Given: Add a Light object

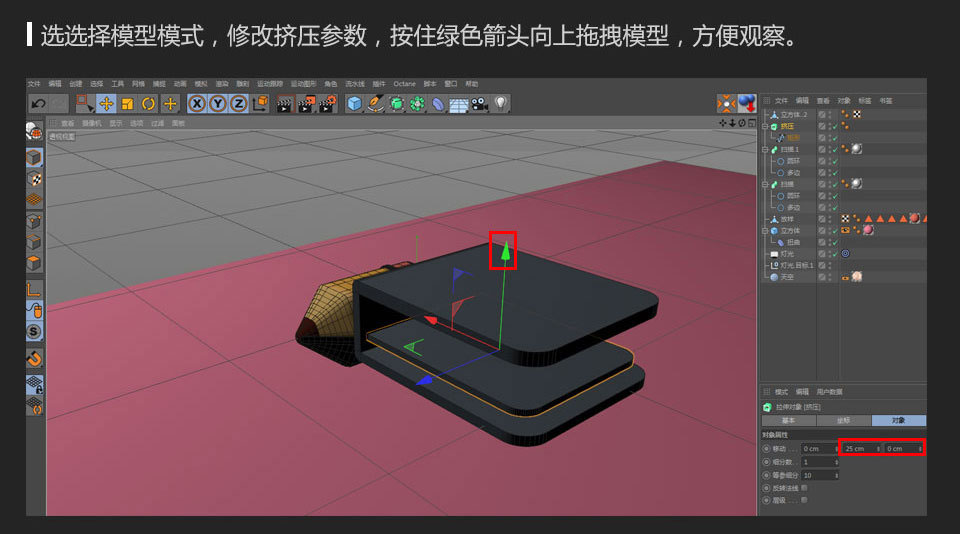Looking at the screenshot, I should point(501,104).
